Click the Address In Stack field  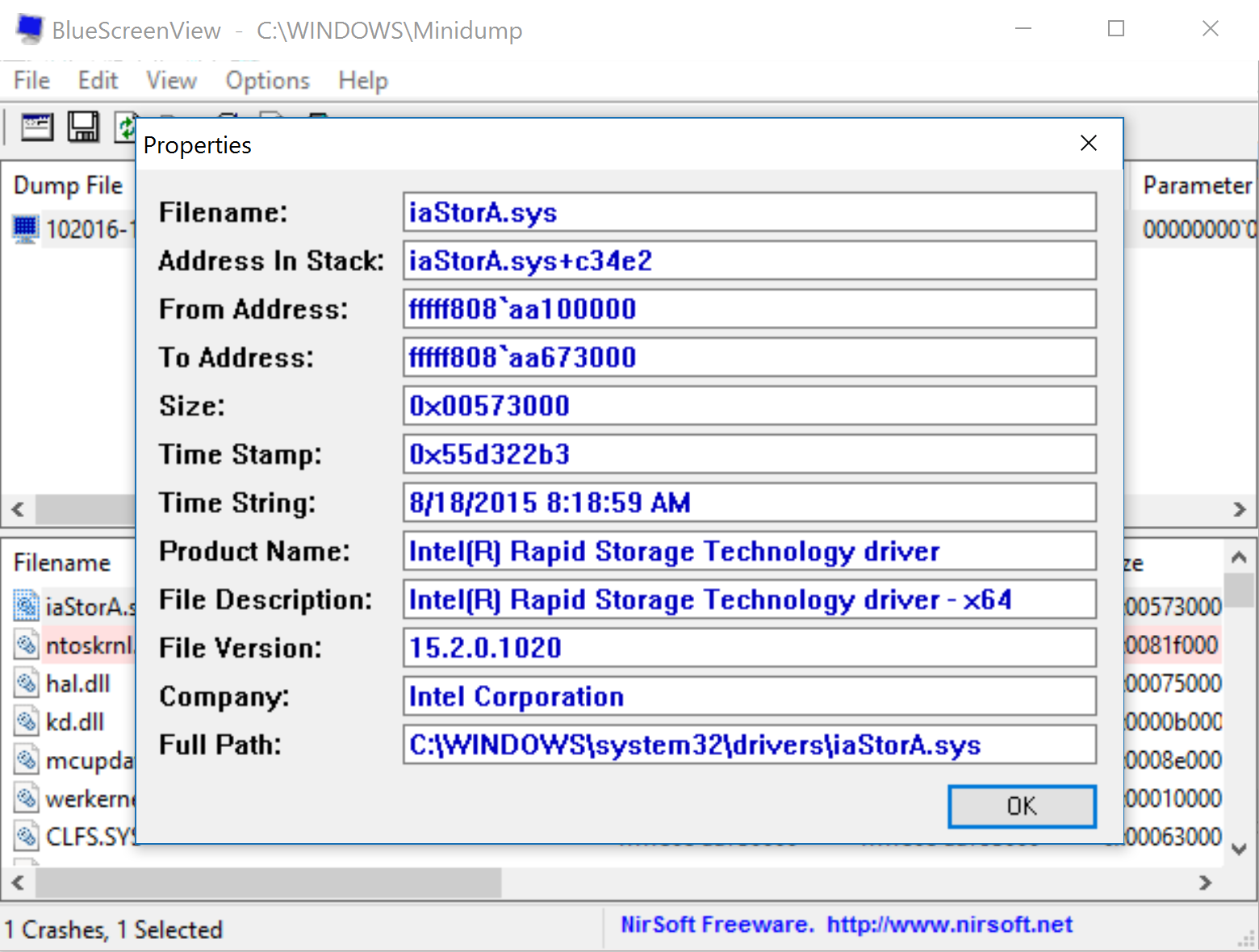[750, 261]
